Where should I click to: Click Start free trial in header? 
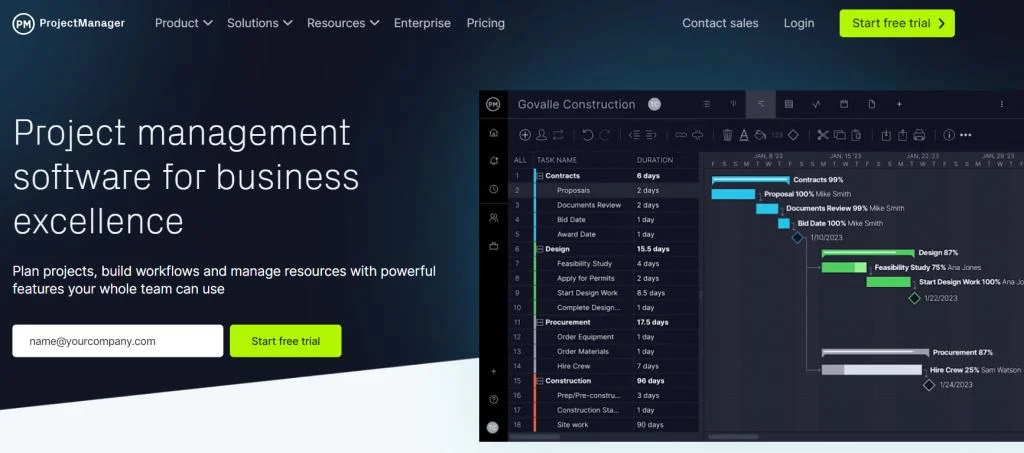click(x=897, y=23)
